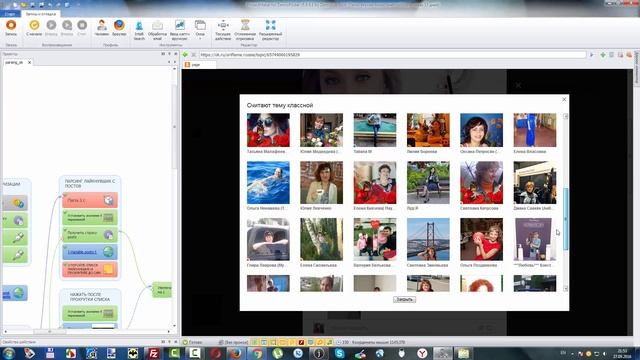This screenshot has height=360, width=640.
Task: Open uTorrent from the taskbar
Action: pyautogui.click(x=278, y=353)
